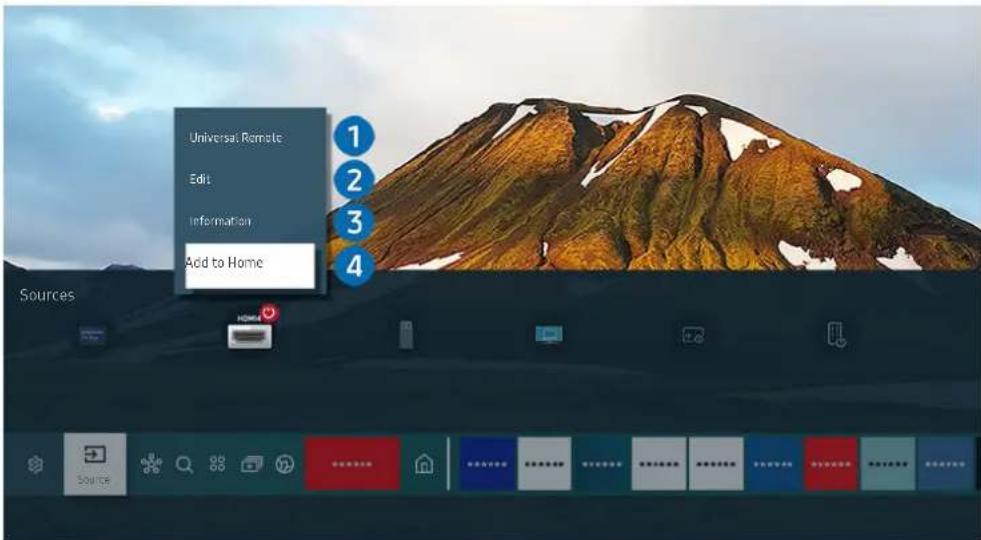This screenshot has height=540, width=981.
Task: Select the Home house icon
Action: pos(424,464)
